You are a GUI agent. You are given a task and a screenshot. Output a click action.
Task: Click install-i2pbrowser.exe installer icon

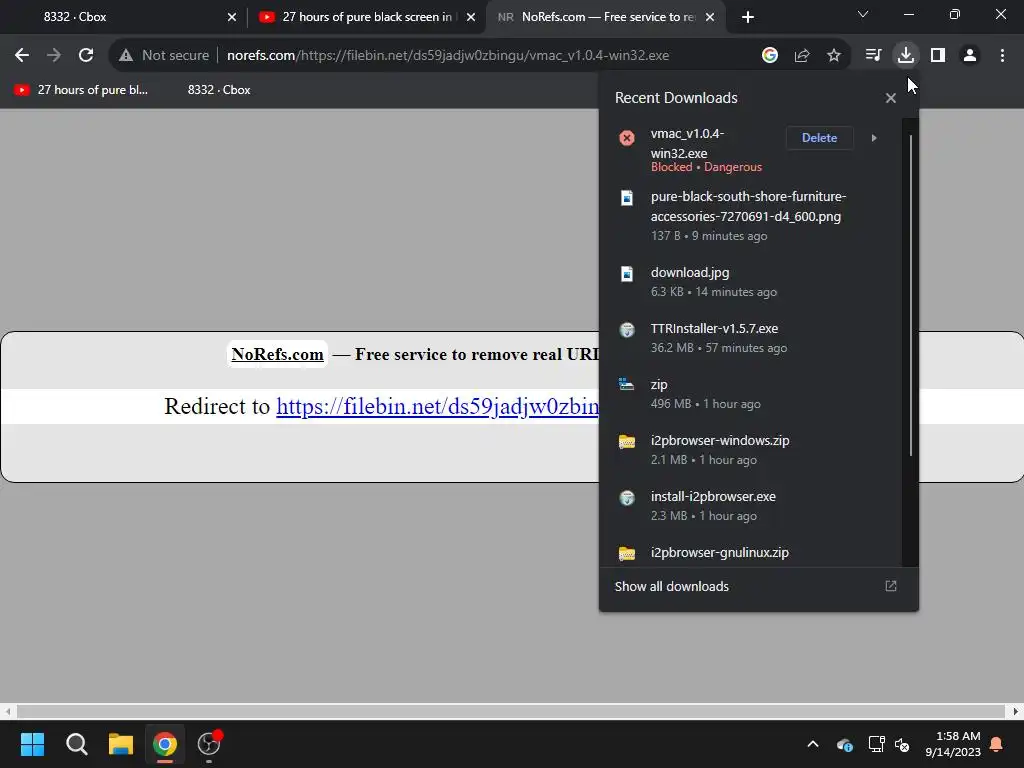click(x=627, y=498)
